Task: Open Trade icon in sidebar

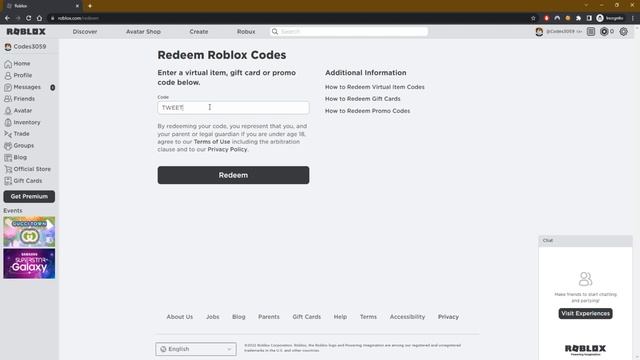Action: pyautogui.click(x=8, y=134)
